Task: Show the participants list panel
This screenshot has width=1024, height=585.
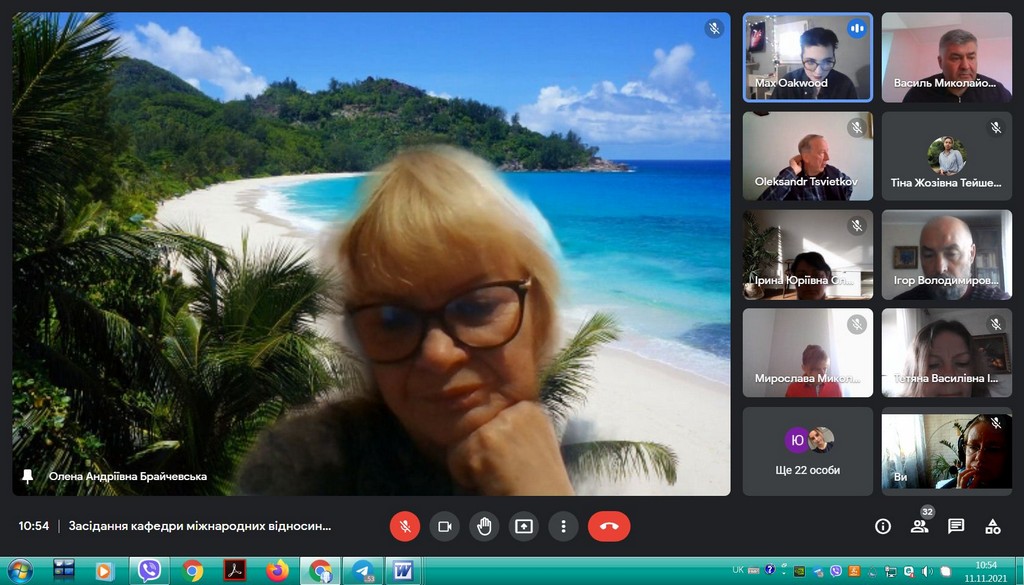Action: [x=919, y=526]
